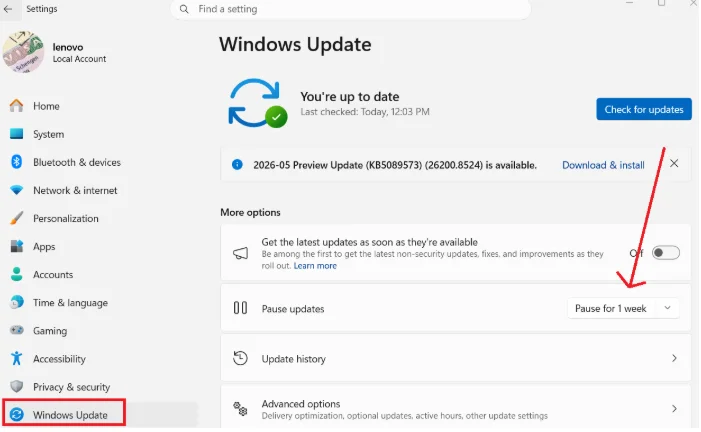
Task: Click the Accounts person icon
Action: [x=17, y=274]
